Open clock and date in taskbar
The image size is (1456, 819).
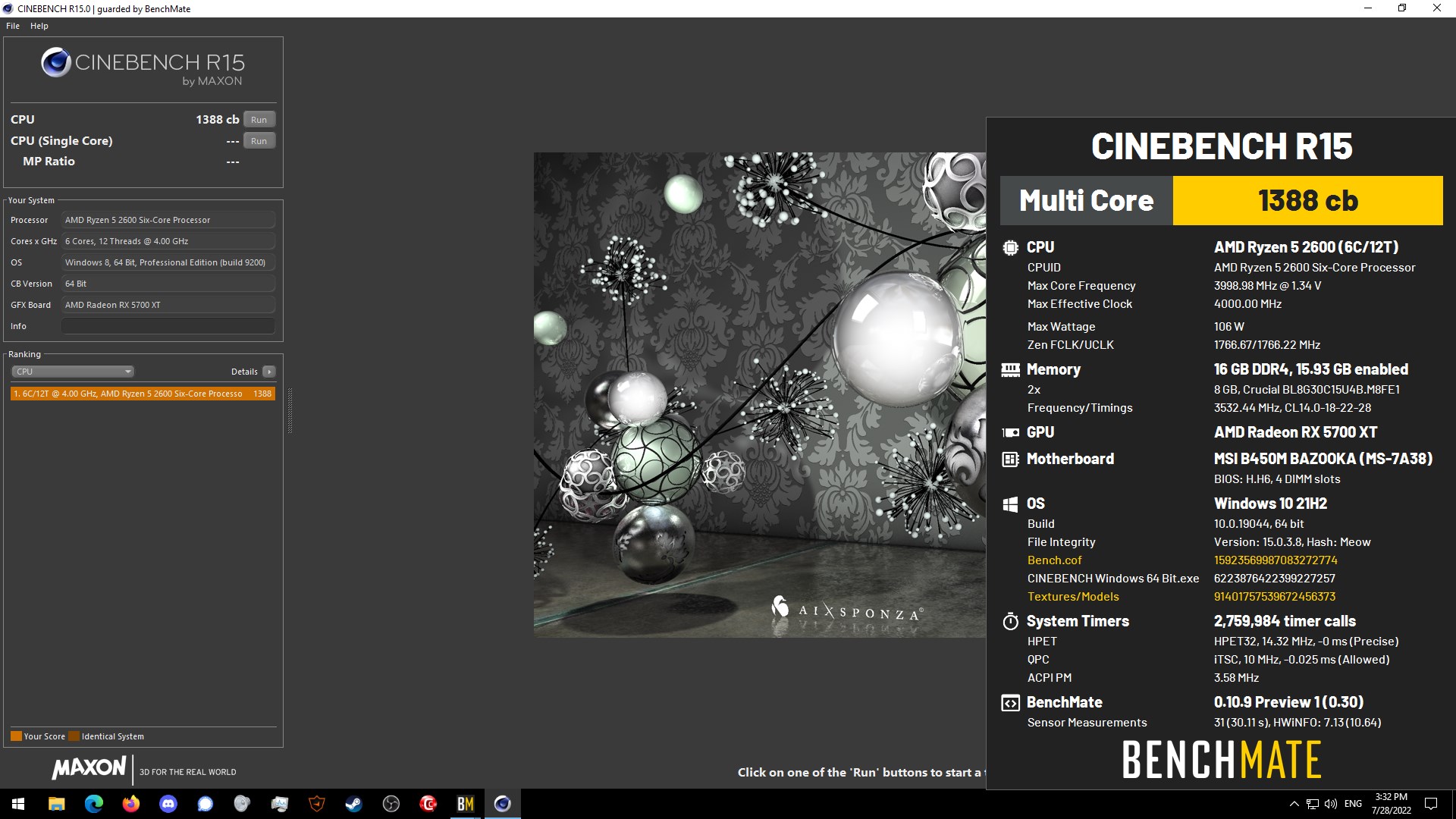click(x=1391, y=804)
